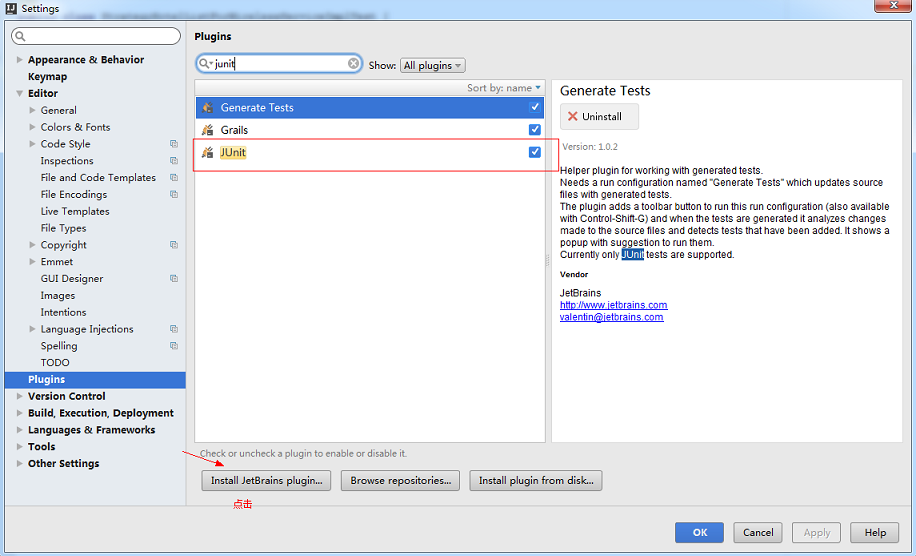Click the JUnit plugin icon
This screenshot has width=916, height=556.
[207, 152]
